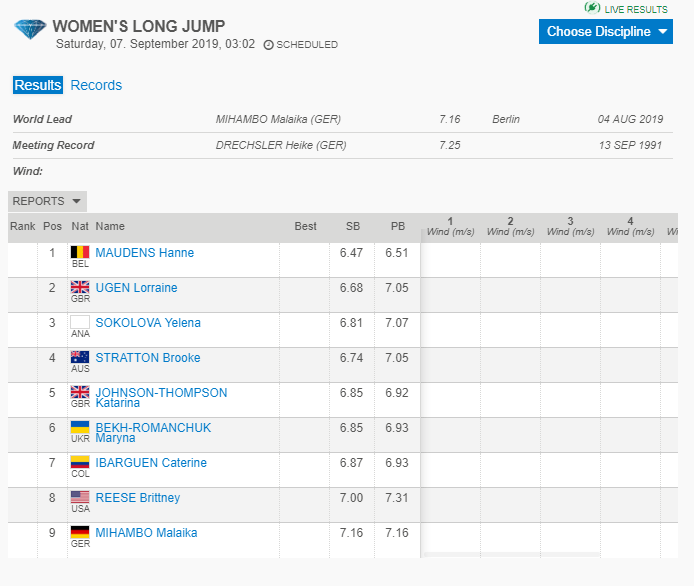Click the Belgium flag icon

point(80,252)
